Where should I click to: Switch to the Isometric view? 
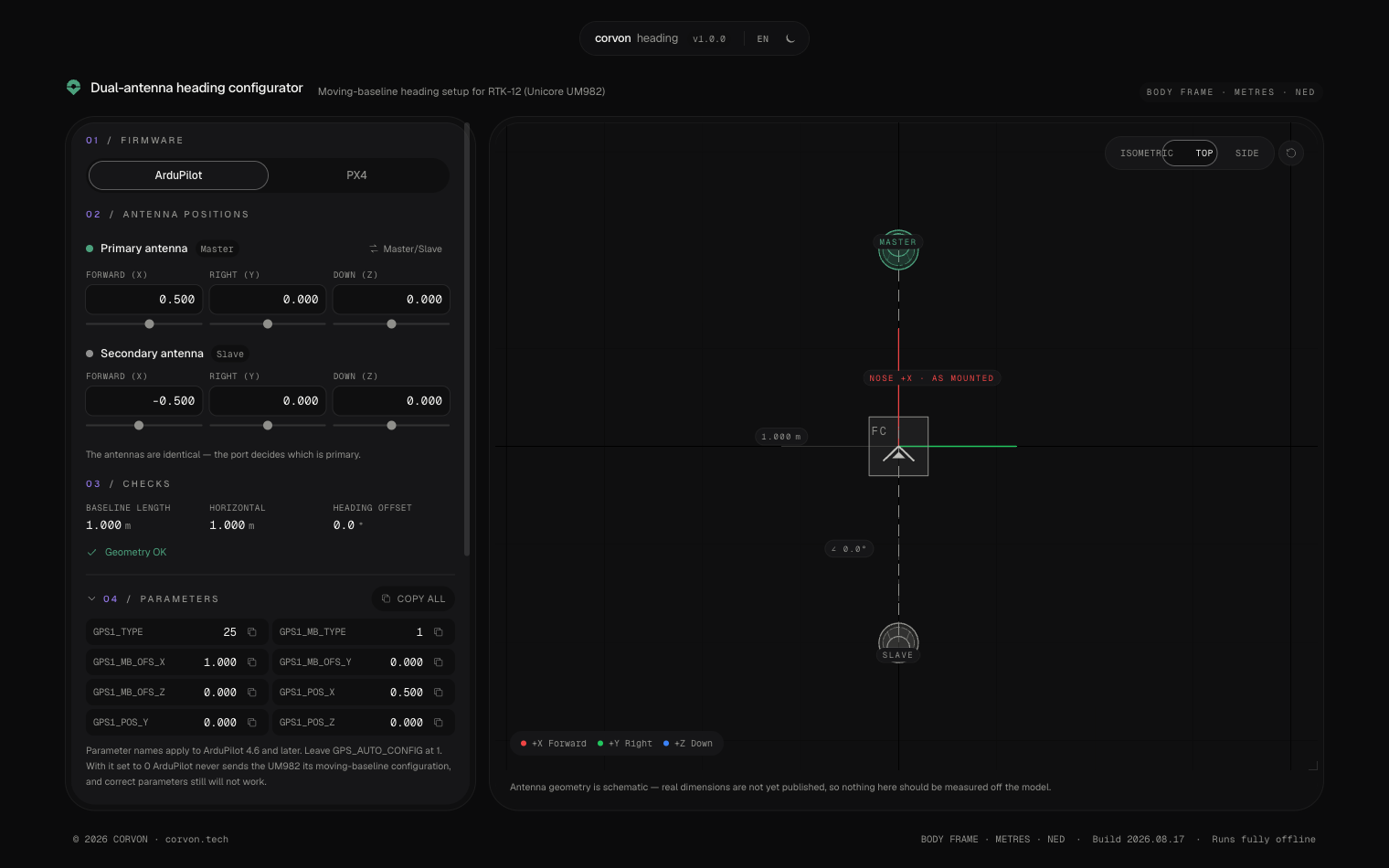click(x=1146, y=153)
